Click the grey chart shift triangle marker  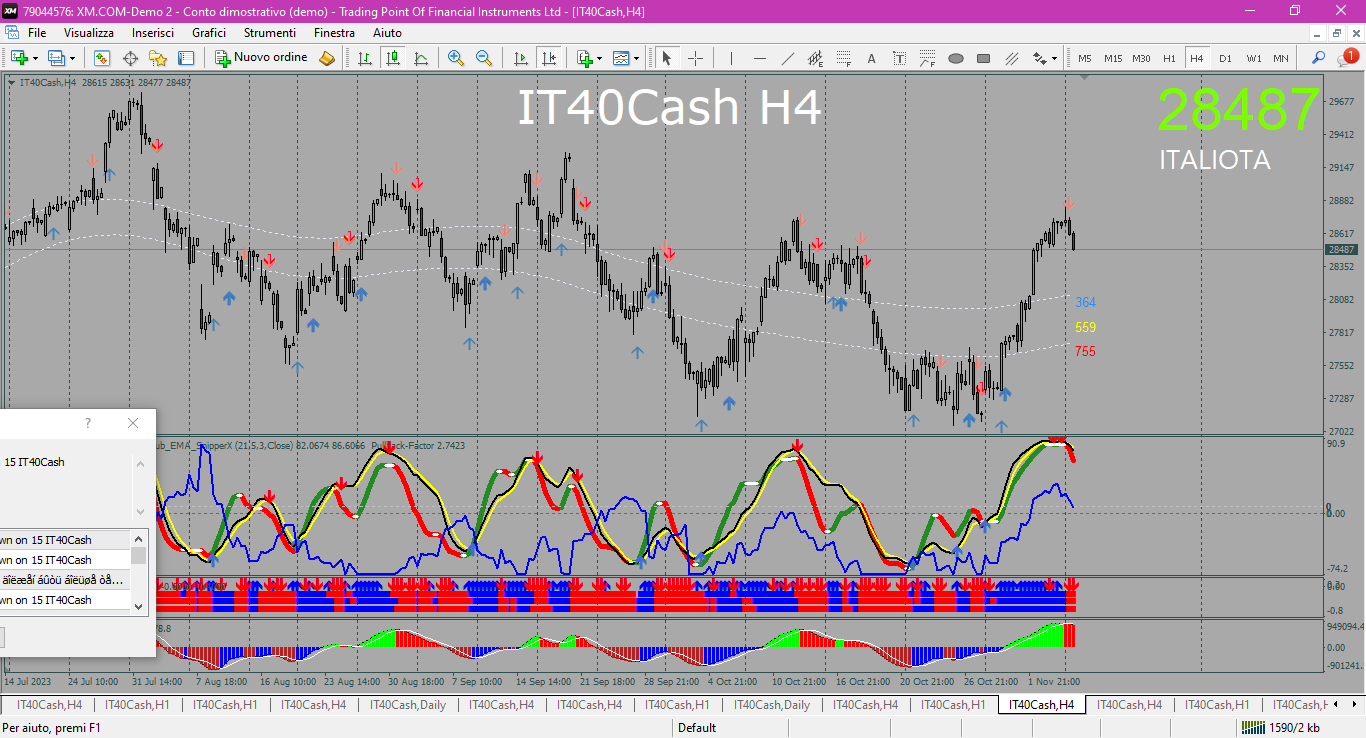(x=1086, y=77)
